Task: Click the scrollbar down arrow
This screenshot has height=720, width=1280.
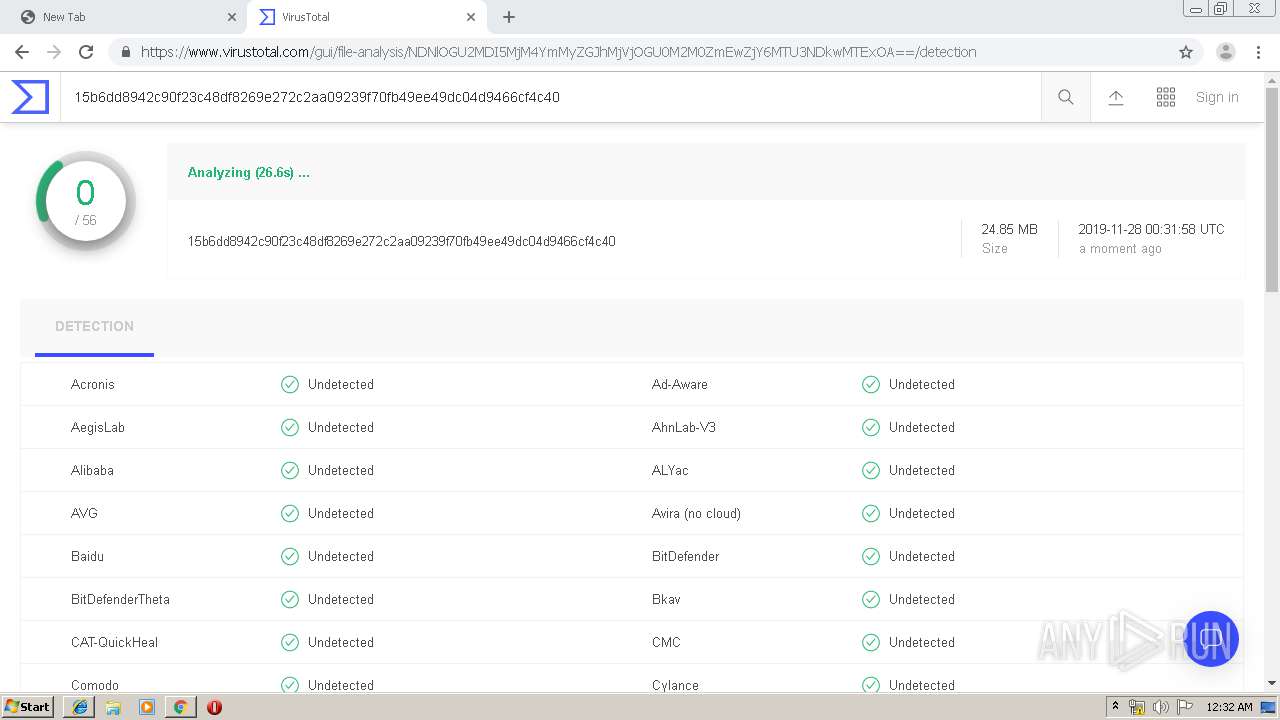Action: coord(1272,683)
